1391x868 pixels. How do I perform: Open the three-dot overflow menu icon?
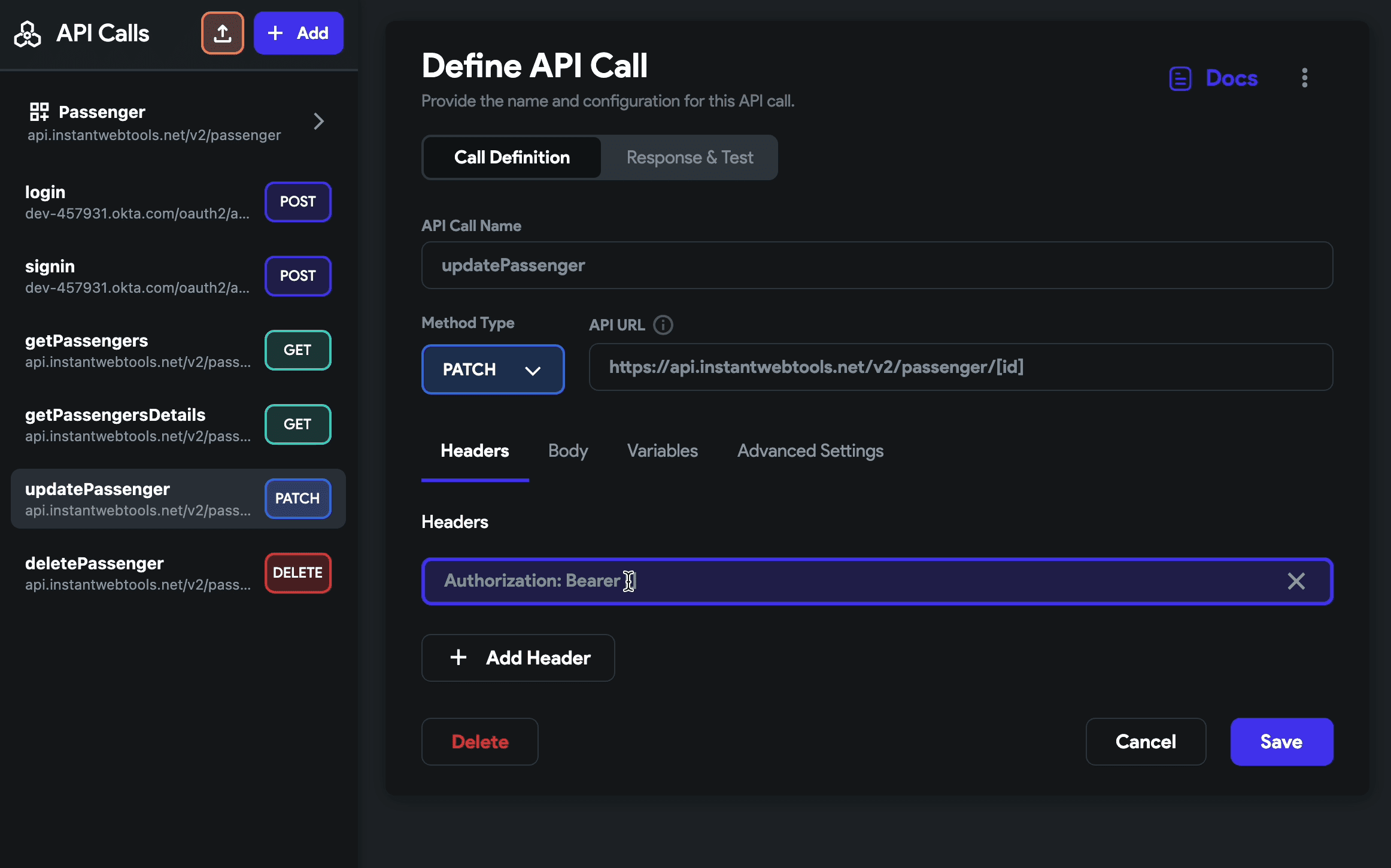tap(1305, 78)
